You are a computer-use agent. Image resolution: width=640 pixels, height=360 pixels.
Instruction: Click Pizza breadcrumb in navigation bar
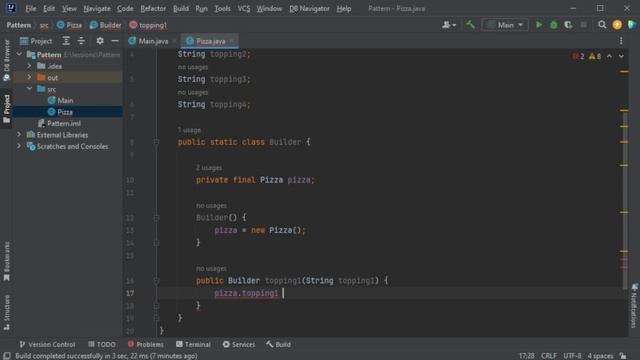pos(69,25)
